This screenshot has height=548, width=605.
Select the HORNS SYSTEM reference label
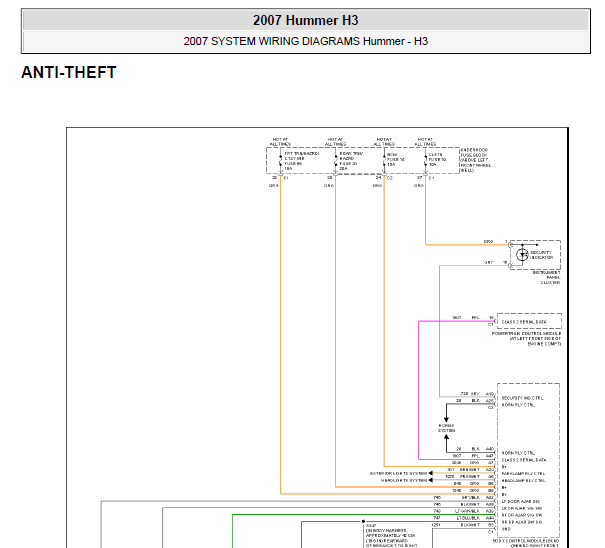(446, 428)
